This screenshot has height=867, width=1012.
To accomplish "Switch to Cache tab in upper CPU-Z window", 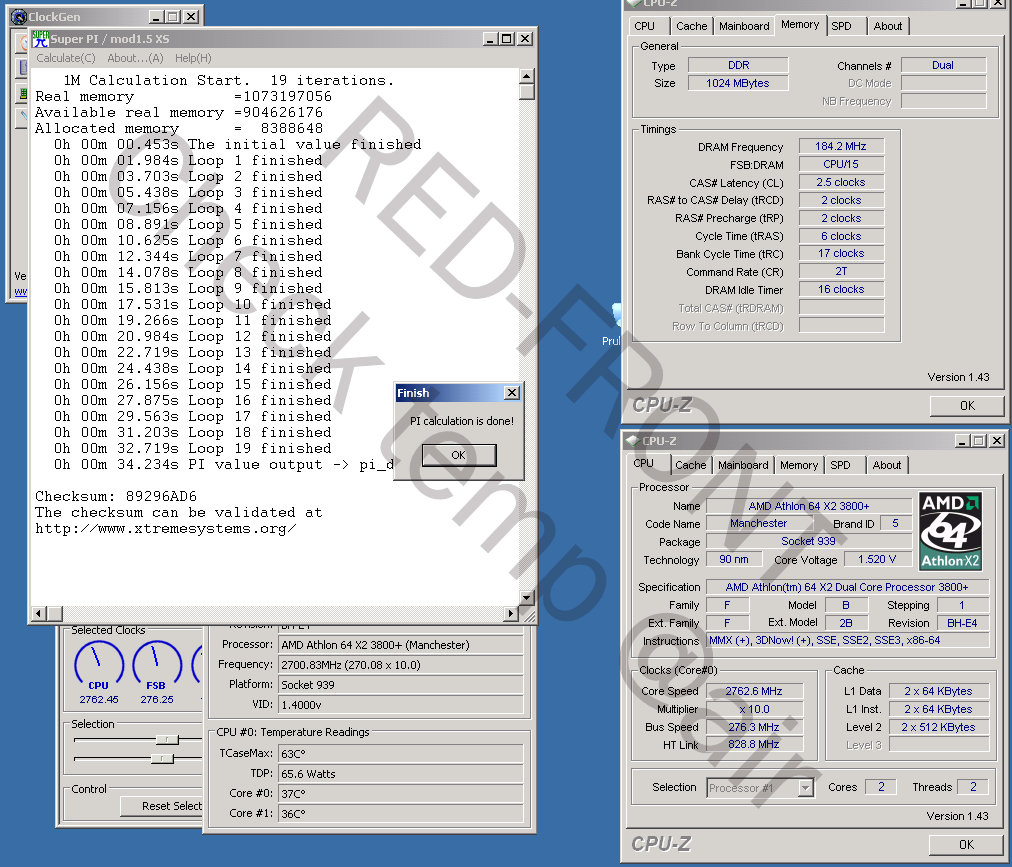I will 691,26.
